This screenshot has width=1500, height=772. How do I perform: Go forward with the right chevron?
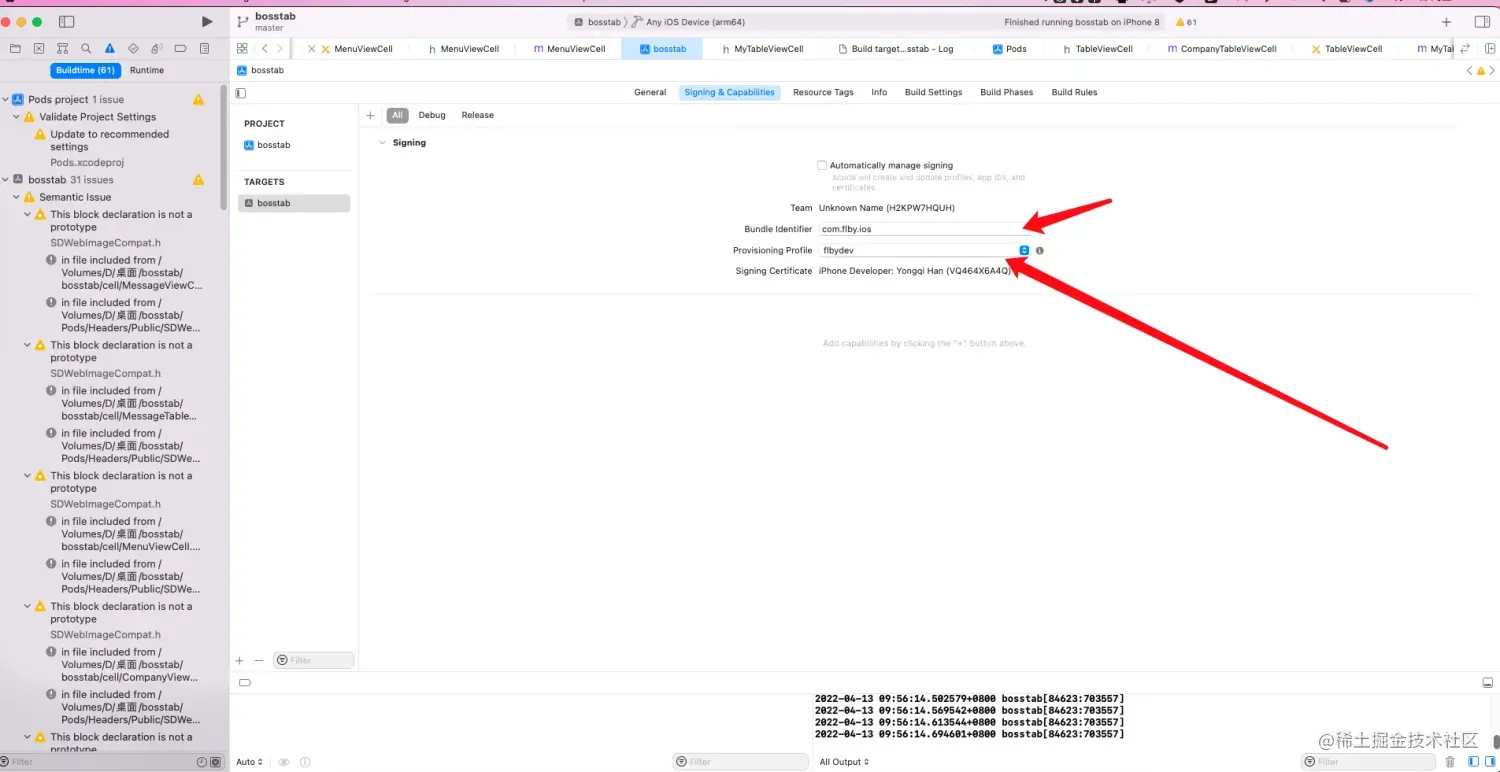pos(279,48)
